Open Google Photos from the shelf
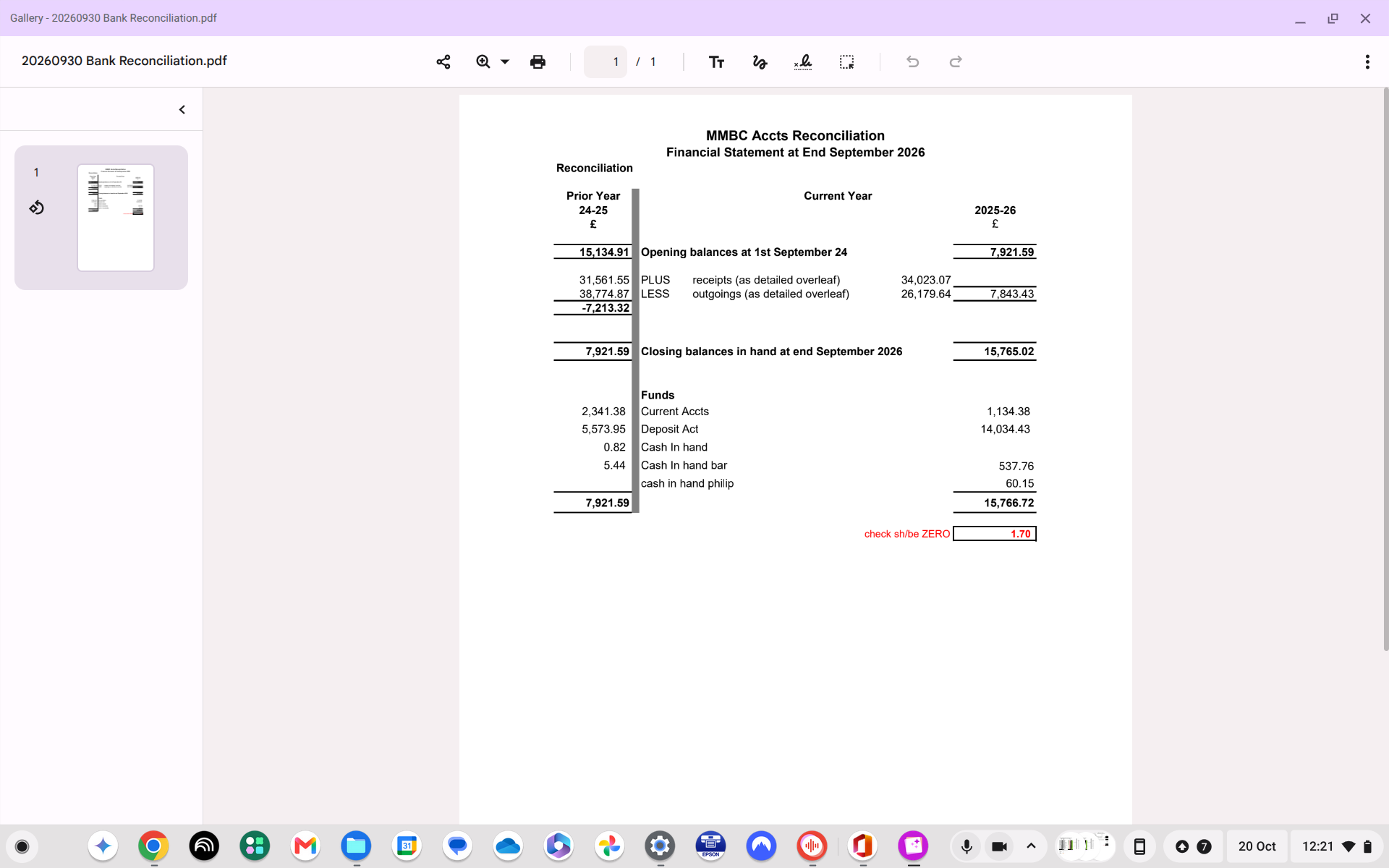Viewport: 1389px width, 868px height. (609, 846)
